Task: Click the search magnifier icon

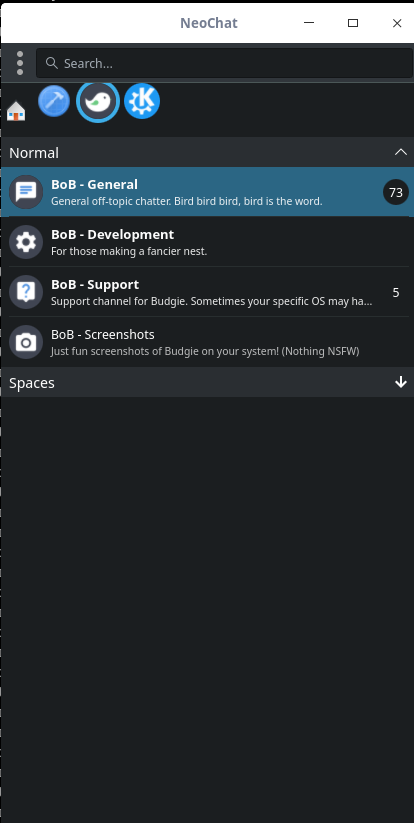Action: [x=51, y=64]
